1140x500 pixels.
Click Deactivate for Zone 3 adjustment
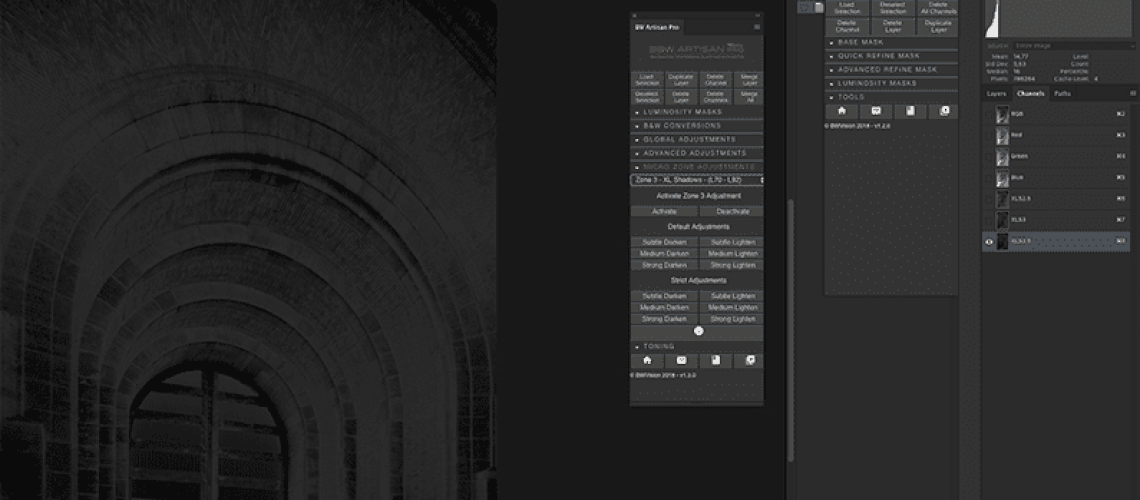tap(732, 211)
